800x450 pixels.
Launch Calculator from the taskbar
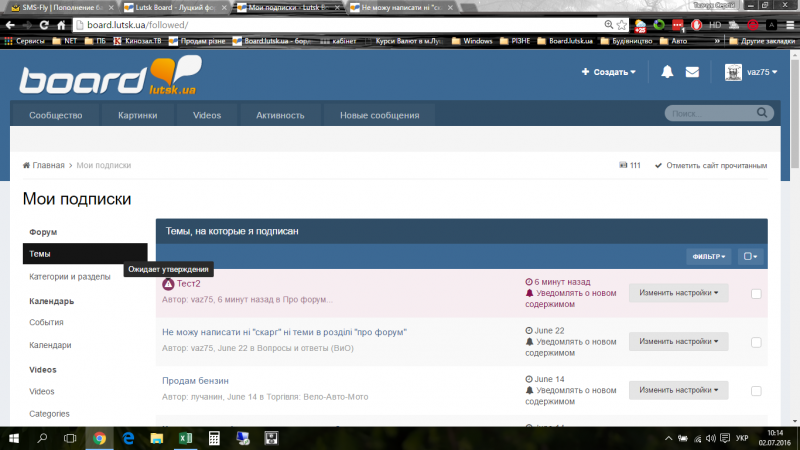point(214,438)
